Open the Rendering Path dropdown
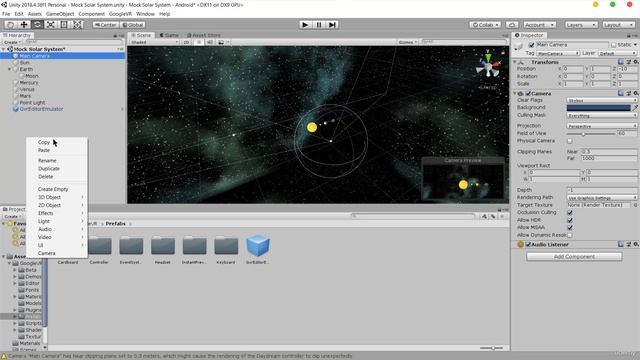Viewport: 640px width, 360px height. coord(602,198)
